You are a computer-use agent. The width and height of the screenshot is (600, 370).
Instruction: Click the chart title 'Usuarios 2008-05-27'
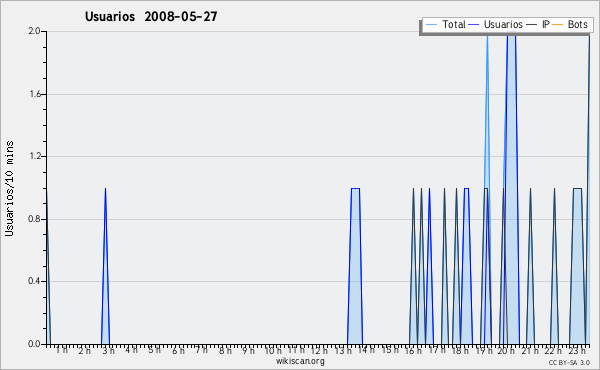click(x=151, y=16)
